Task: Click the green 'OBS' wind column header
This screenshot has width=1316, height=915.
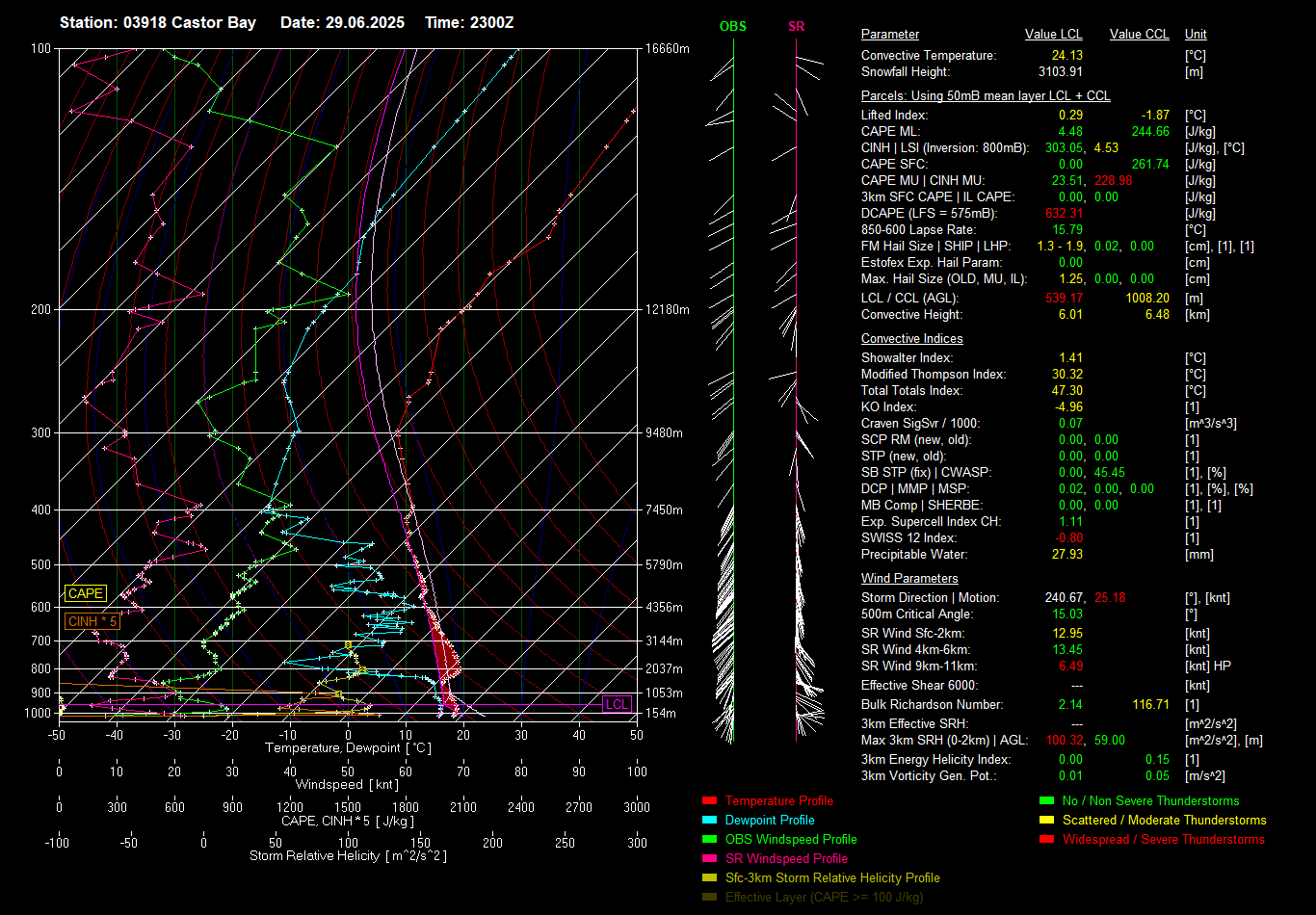Action: [733, 26]
